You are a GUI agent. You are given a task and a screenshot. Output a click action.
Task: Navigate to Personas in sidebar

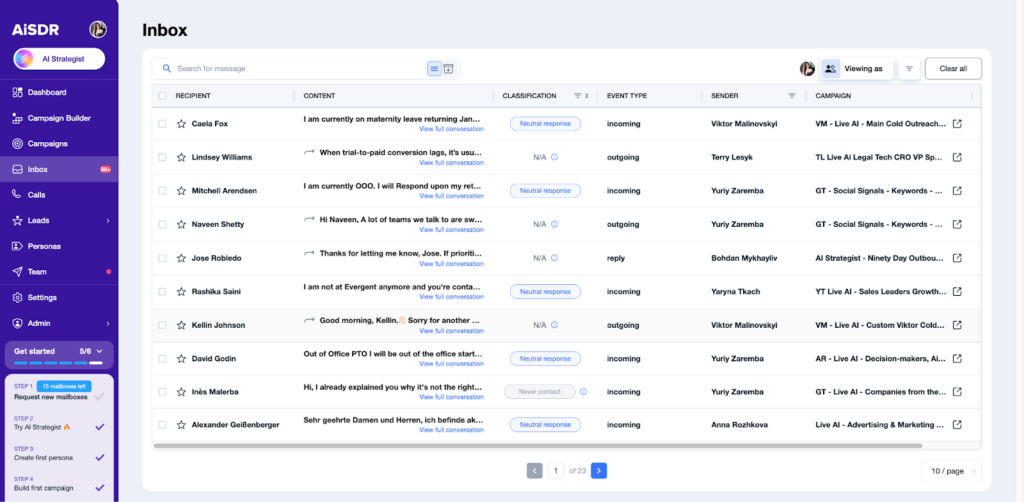point(44,246)
